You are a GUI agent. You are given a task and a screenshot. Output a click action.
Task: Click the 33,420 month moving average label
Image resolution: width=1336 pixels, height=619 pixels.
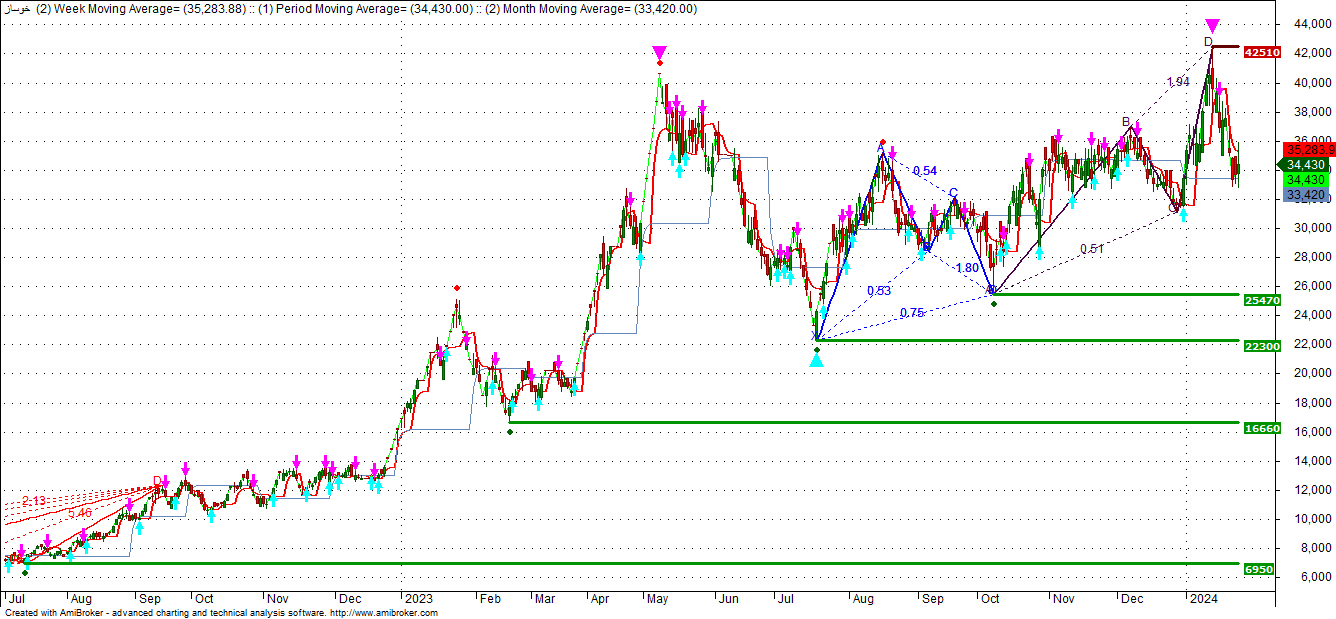(1306, 195)
